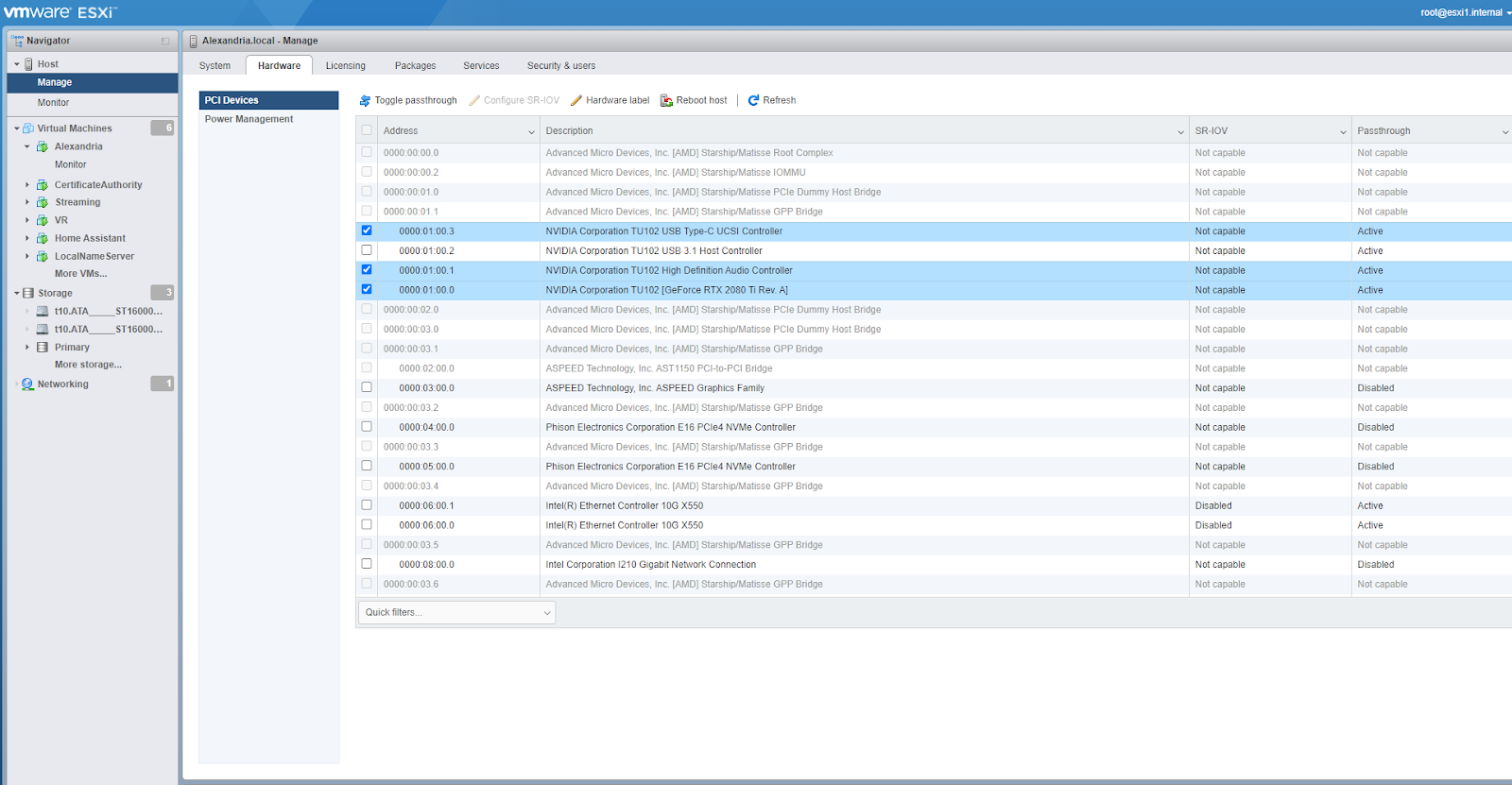Screen dimensions: 1512x785
Task: Uncheck the GeForce RTX 2080 Ti checkbox
Action: (x=367, y=290)
